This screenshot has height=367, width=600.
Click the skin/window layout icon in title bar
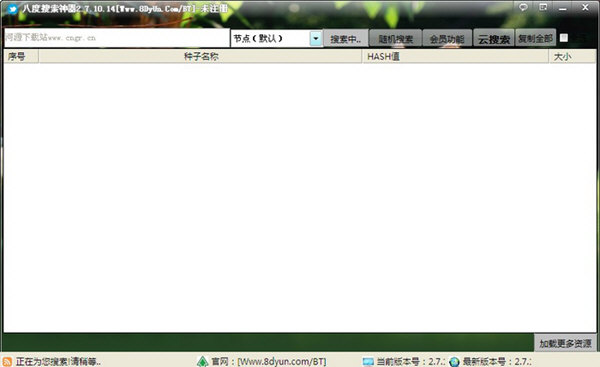(x=543, y=7)
